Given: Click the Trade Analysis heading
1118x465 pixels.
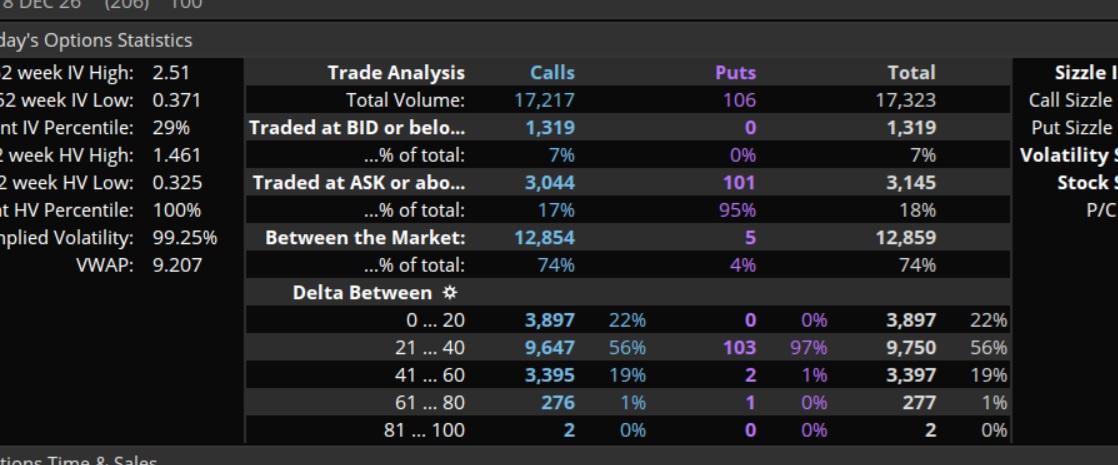Looking at the screenshot, I should pyautogui.click(x=396, y=73).
